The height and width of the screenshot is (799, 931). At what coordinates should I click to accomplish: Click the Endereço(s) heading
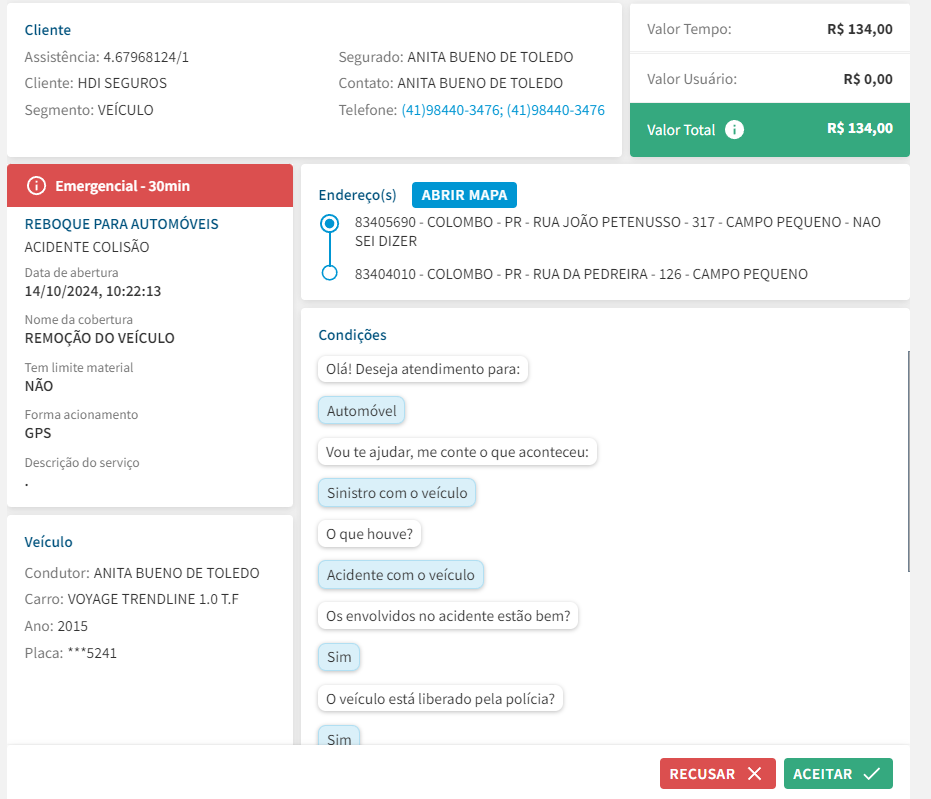tap(357, 195)
